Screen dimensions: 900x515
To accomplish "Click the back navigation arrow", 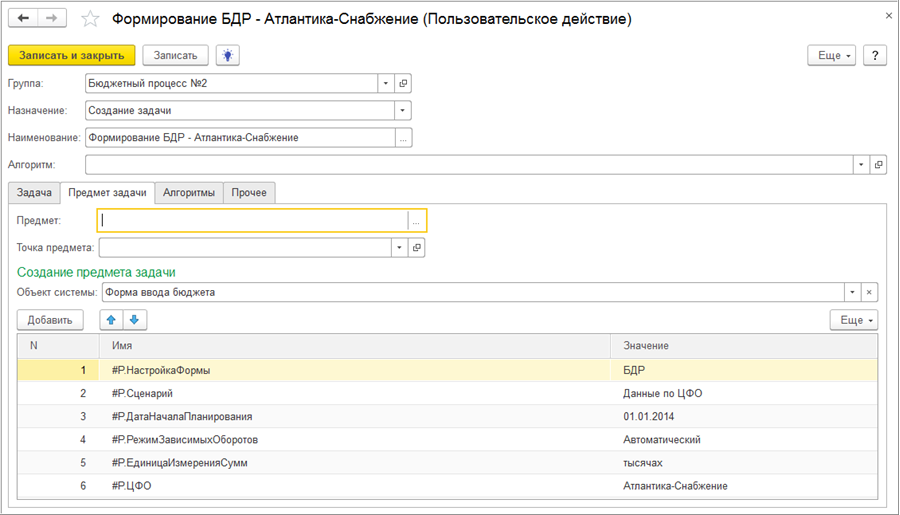I will [23, 19].
